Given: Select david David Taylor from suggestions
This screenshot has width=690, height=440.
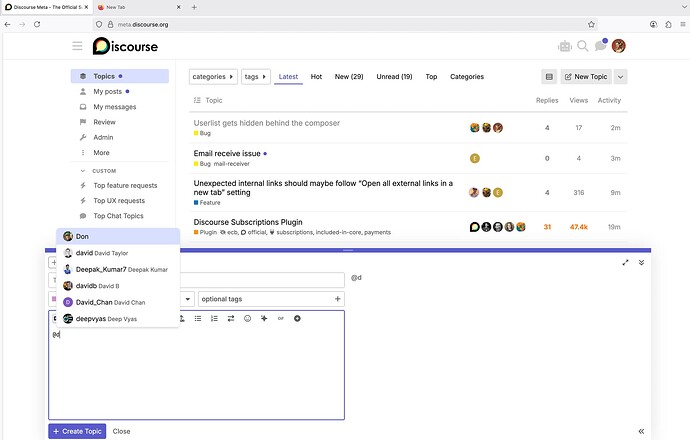Looking at the screenshot, I should [118, 253].
